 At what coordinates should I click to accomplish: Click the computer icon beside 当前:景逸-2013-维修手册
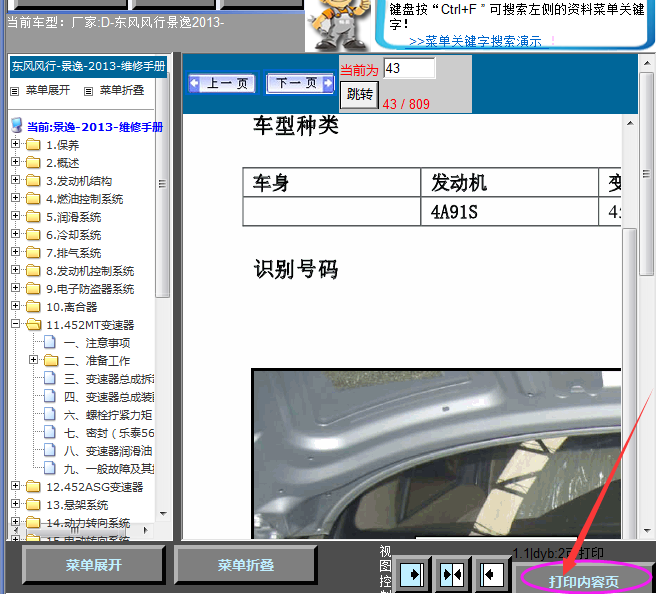tap(17, 125)
